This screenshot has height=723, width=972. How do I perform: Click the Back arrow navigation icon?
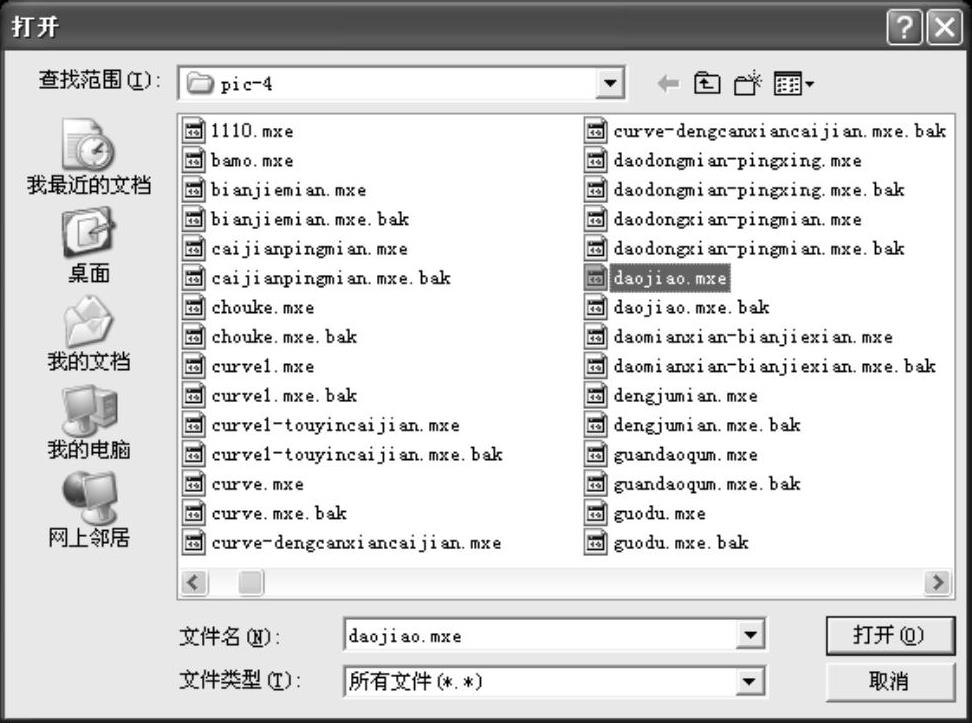click(668, 84)
